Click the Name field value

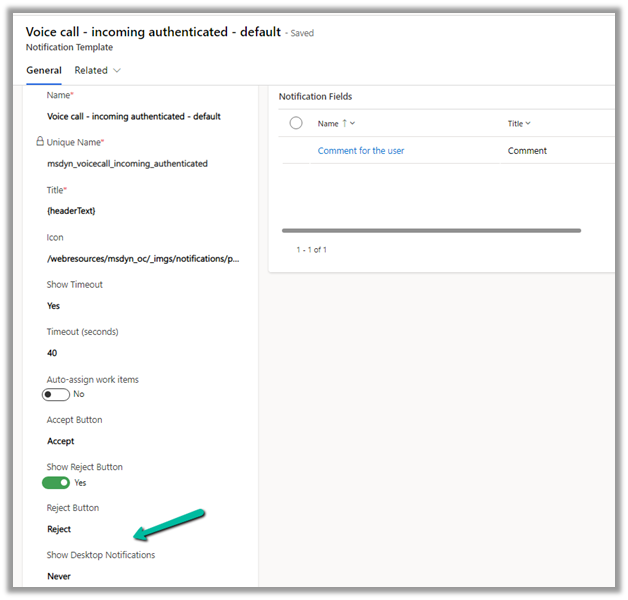point(134,117)
